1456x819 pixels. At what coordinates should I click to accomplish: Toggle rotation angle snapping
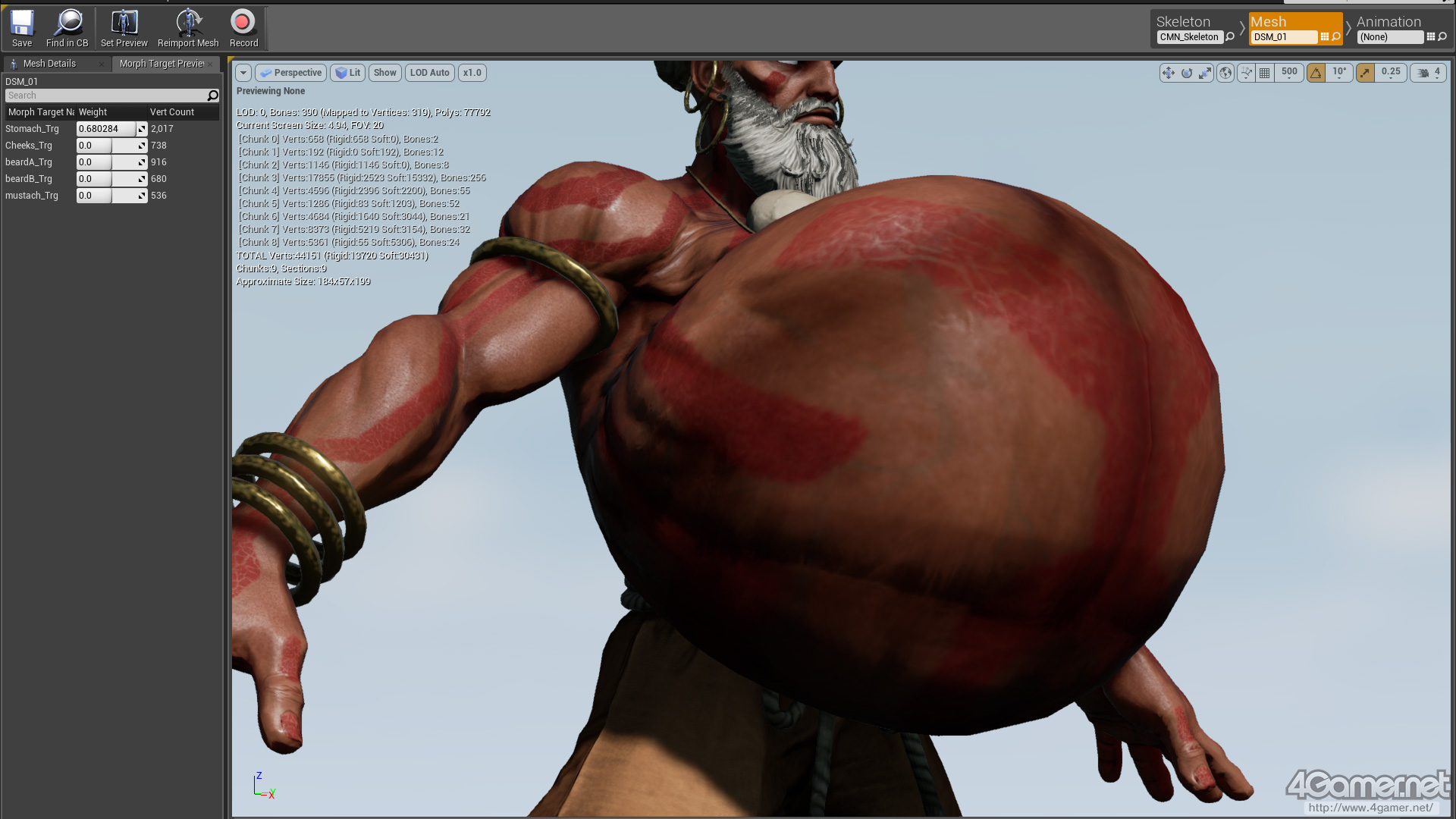tap(1316, 73)
